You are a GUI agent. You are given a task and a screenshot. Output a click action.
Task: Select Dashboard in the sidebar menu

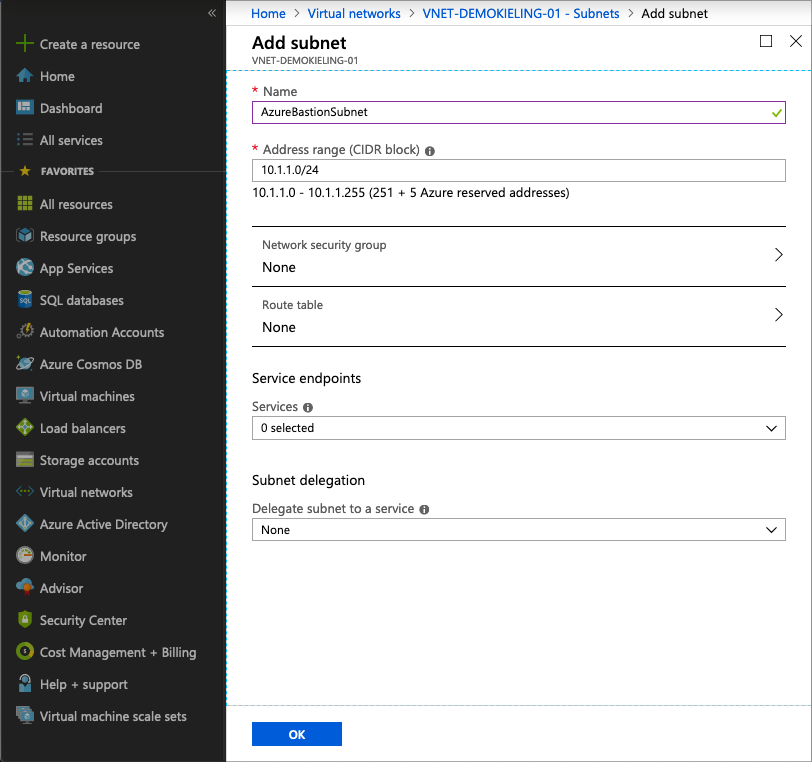(x=71, y=108)
